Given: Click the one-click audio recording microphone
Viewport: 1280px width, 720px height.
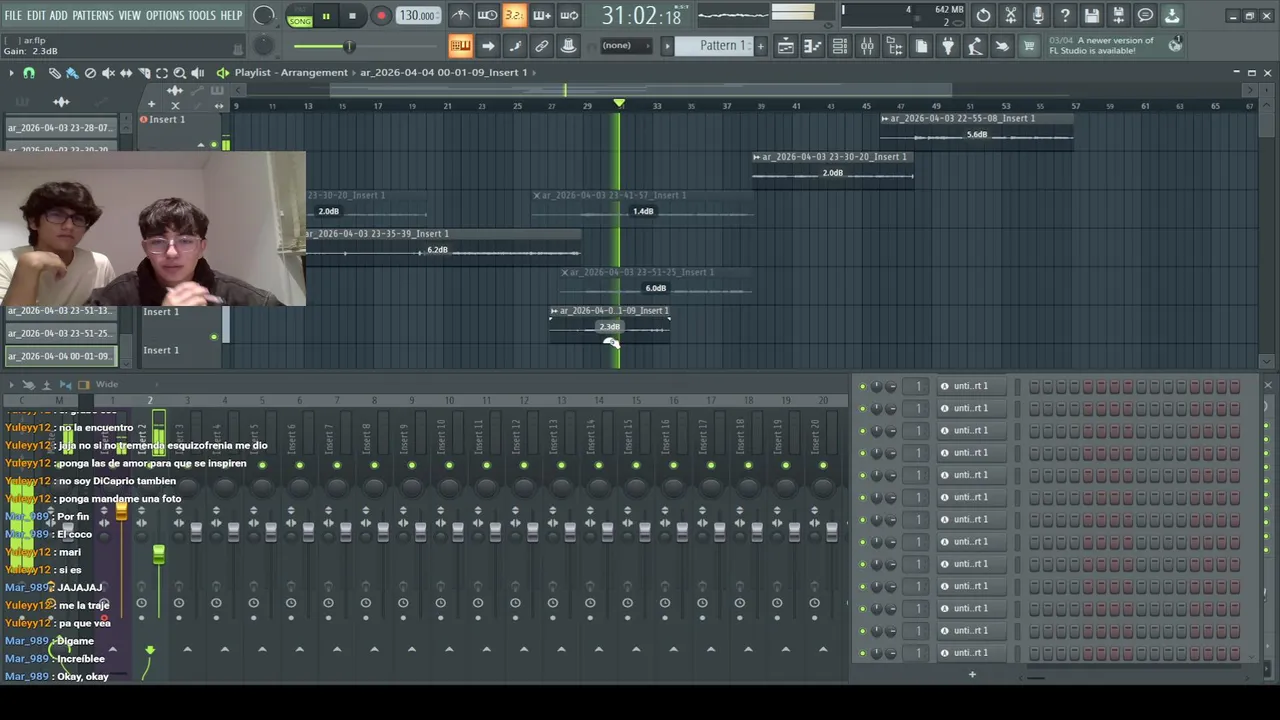Looking at the screenshot, I should (1038, 15).
